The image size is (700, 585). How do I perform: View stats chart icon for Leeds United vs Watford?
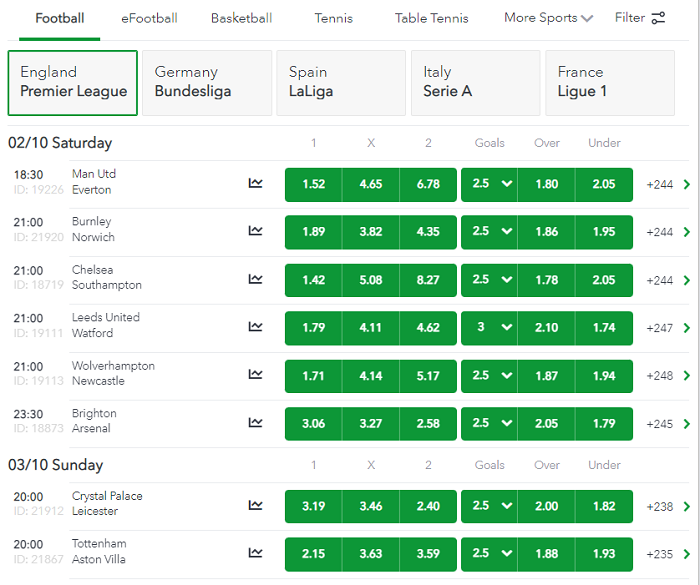(x=256, y=327)
